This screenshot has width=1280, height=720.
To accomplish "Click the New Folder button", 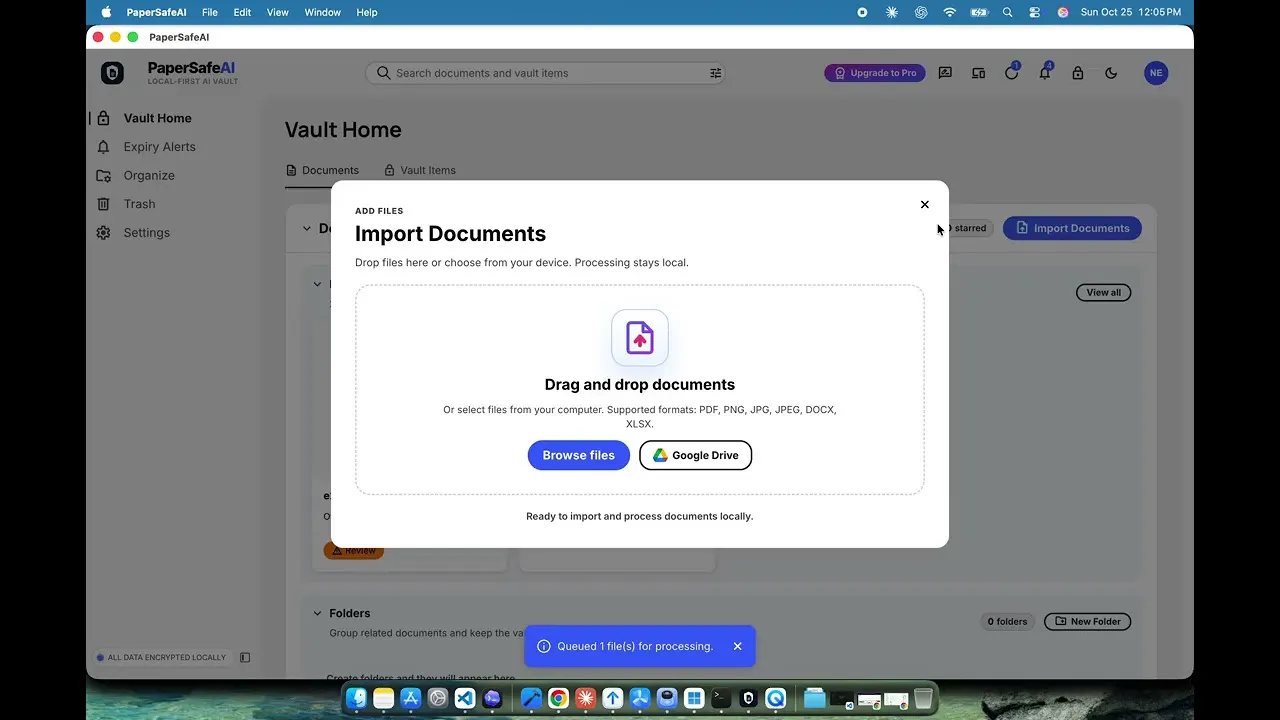I will [x=1087, y=622].
